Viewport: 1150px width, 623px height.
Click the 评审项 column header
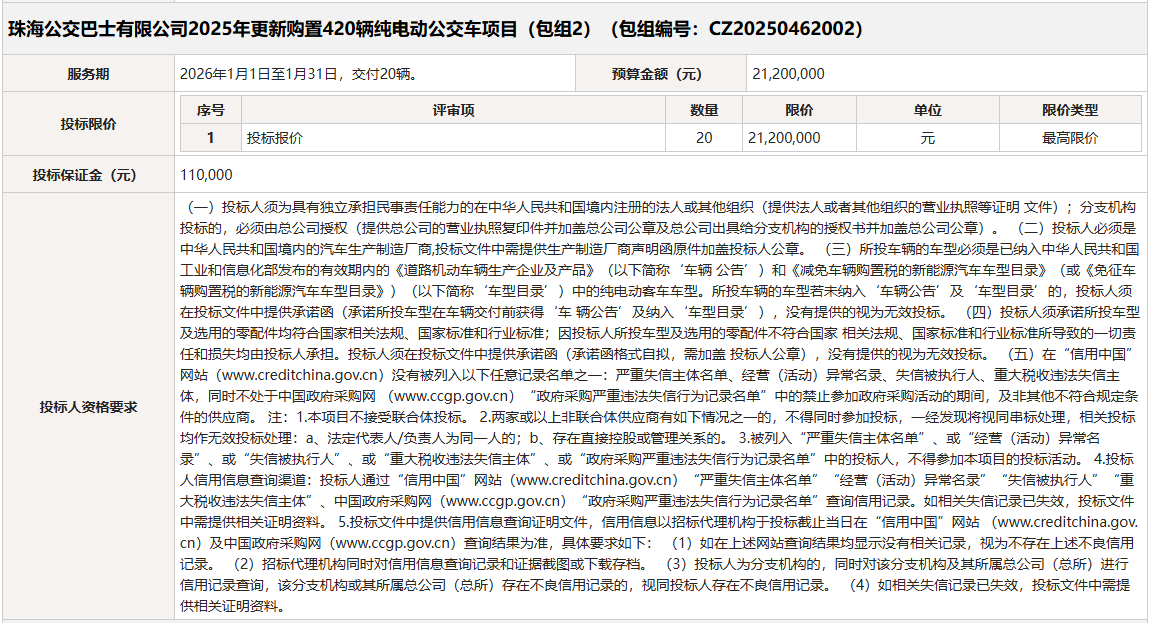point(453,110)
